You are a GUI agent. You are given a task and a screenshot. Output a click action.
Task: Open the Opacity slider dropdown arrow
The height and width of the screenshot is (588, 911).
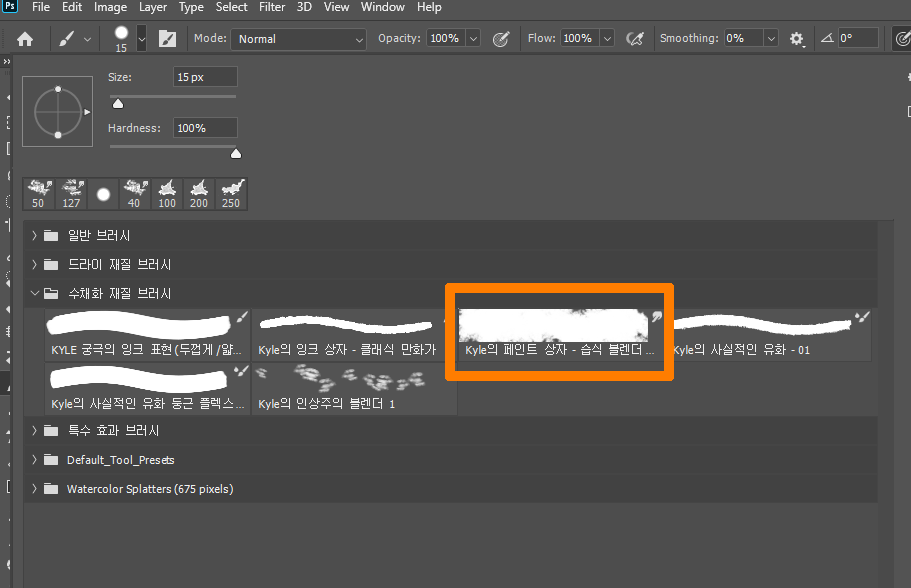click(474, 38)
